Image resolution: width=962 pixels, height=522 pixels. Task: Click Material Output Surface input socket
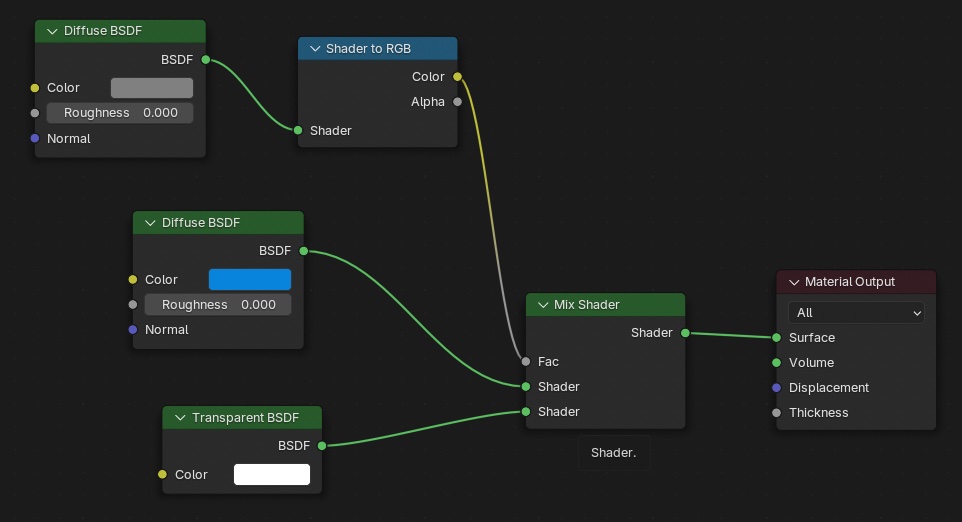[776, 337]
